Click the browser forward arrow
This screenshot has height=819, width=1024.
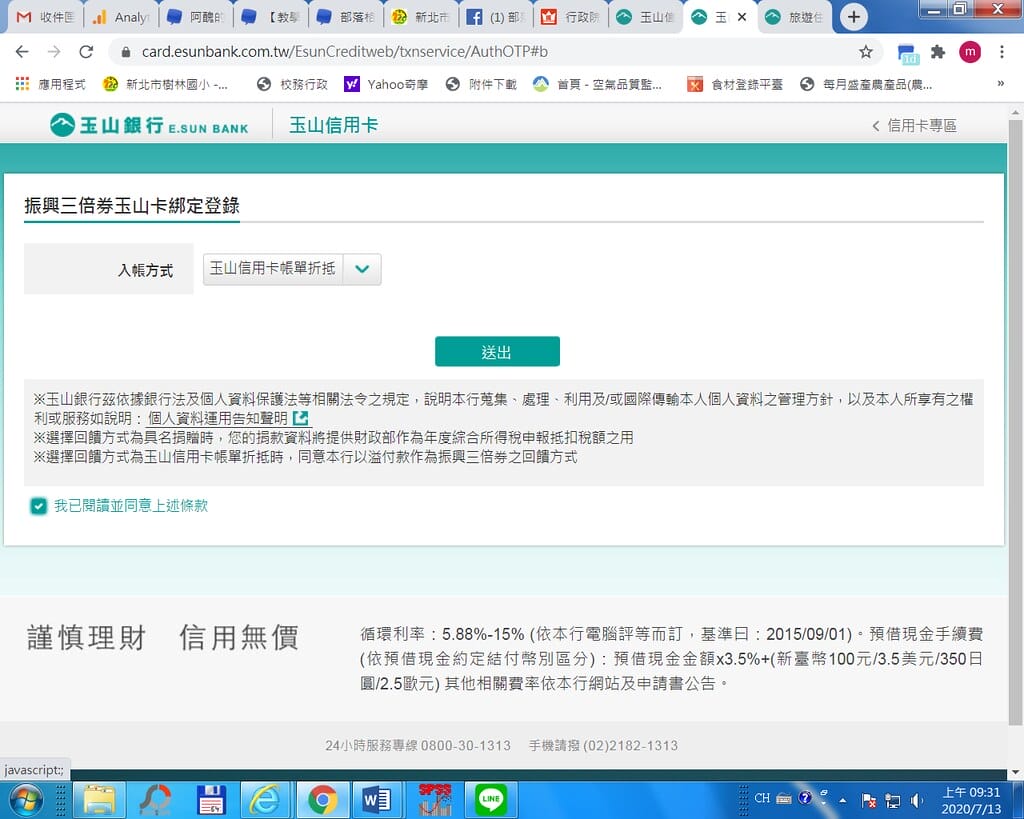tap(54, 52)
